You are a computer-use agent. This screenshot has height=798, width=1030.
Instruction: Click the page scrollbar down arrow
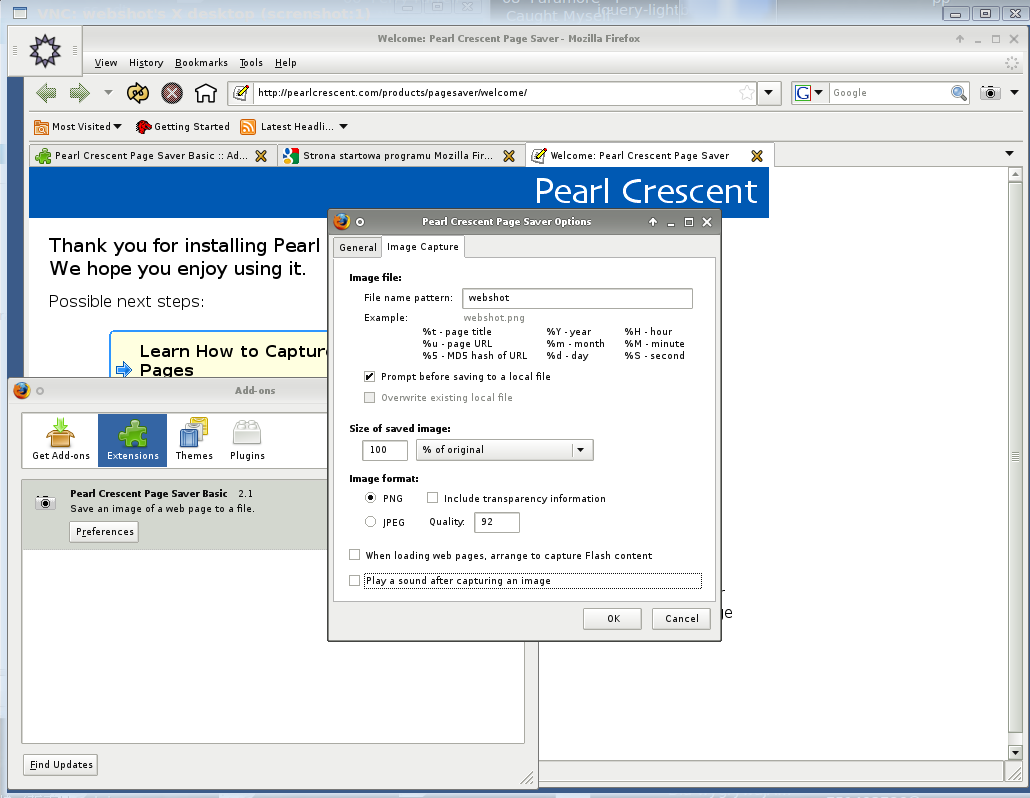(1015, 753)
